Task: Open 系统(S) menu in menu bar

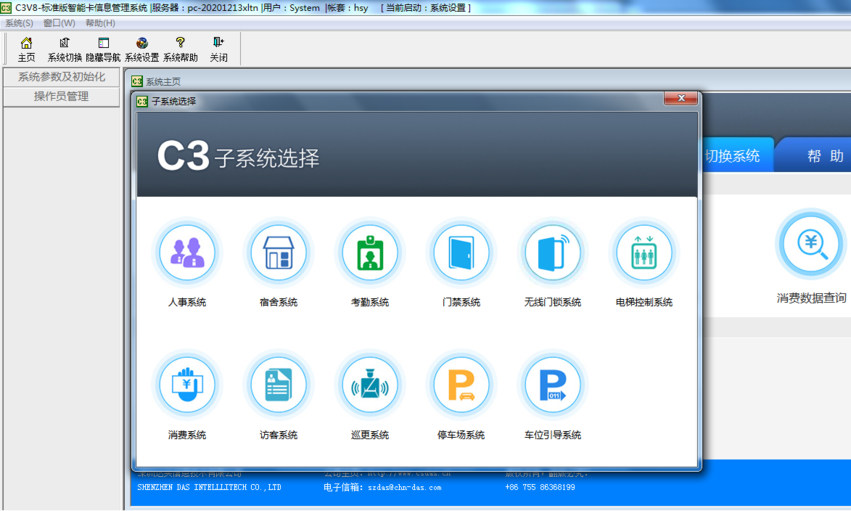Action: coord(19,23)
